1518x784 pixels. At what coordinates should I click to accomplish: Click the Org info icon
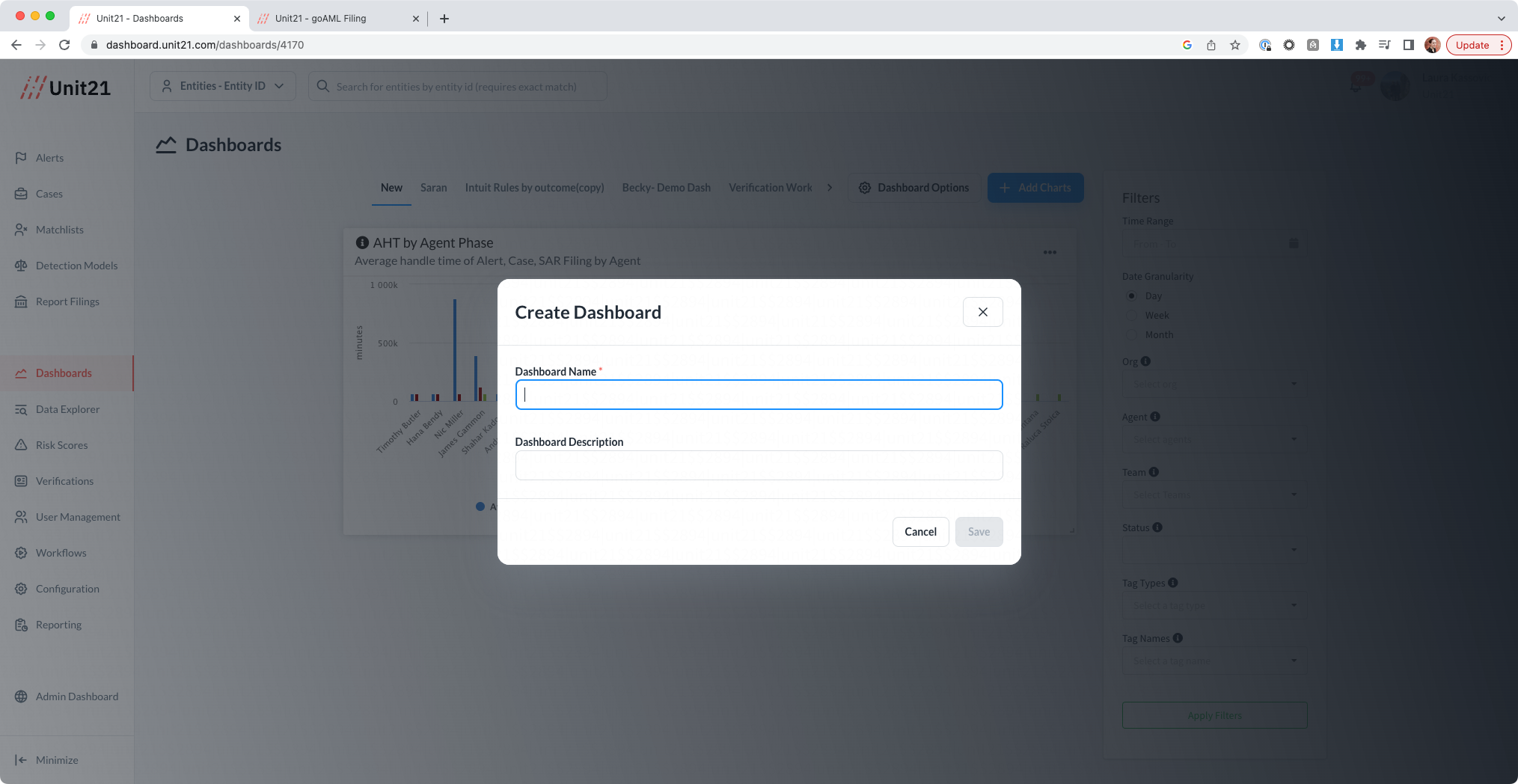click(1145, 361)
